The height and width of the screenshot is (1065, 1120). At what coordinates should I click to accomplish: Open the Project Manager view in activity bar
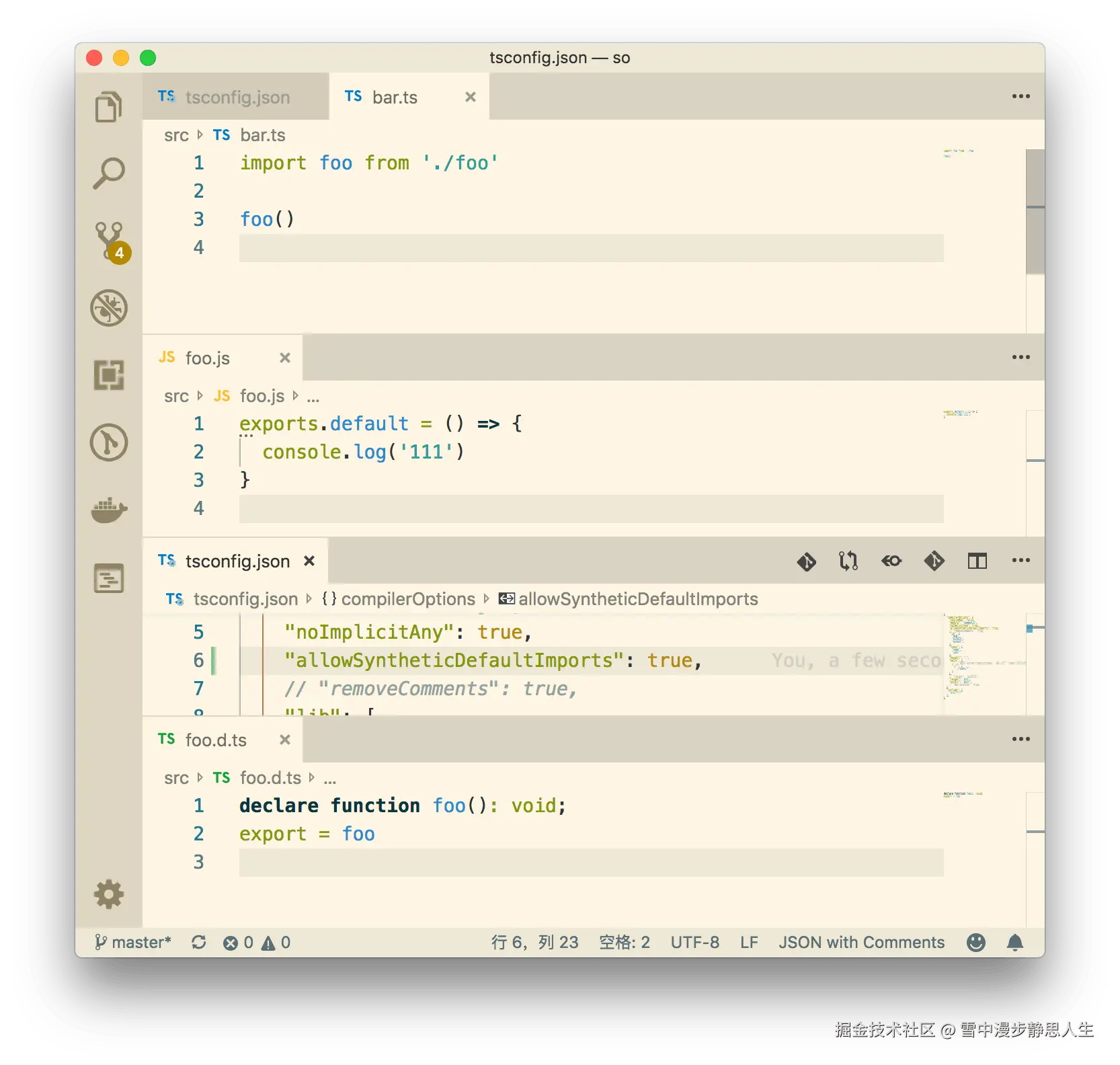click(x=108, y=578)
